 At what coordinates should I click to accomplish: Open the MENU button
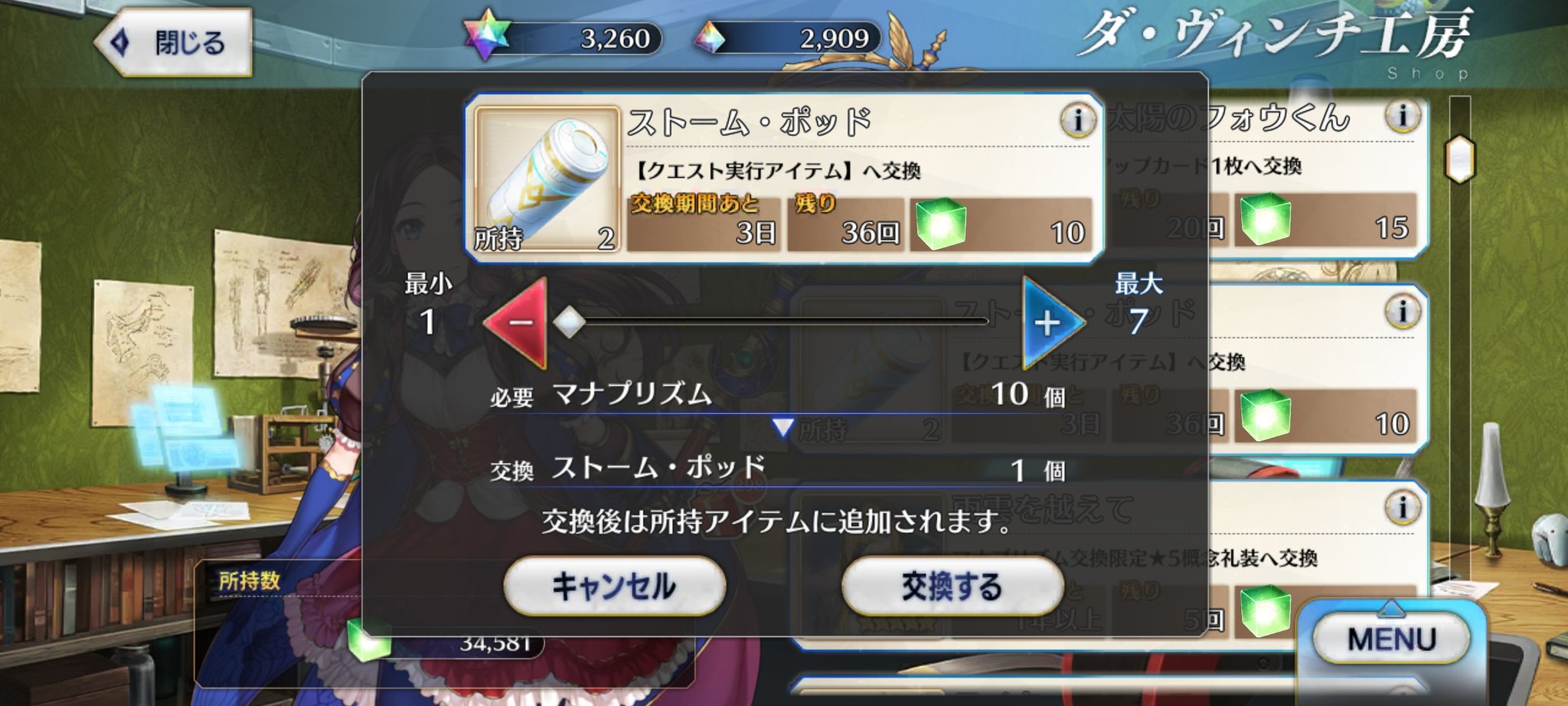(1391, 639)
